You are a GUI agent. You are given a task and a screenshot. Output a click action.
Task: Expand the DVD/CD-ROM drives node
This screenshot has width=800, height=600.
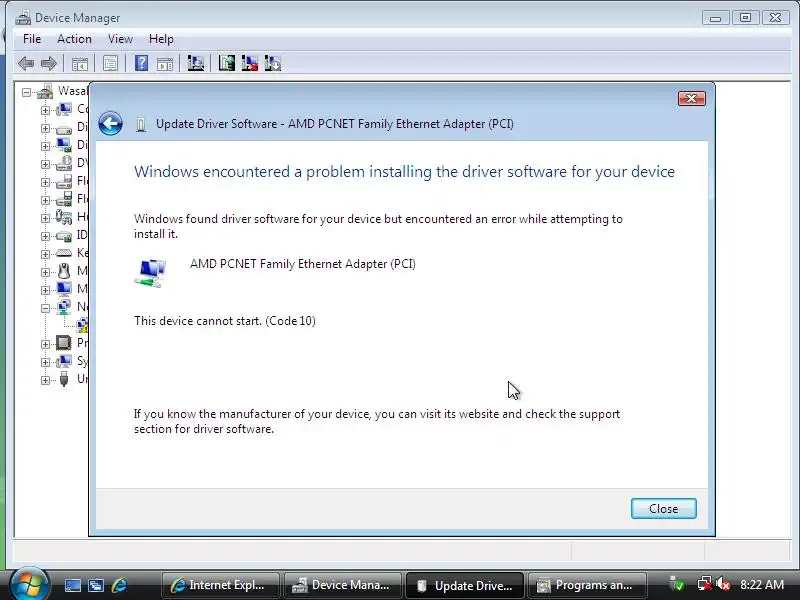coord(45,164)
